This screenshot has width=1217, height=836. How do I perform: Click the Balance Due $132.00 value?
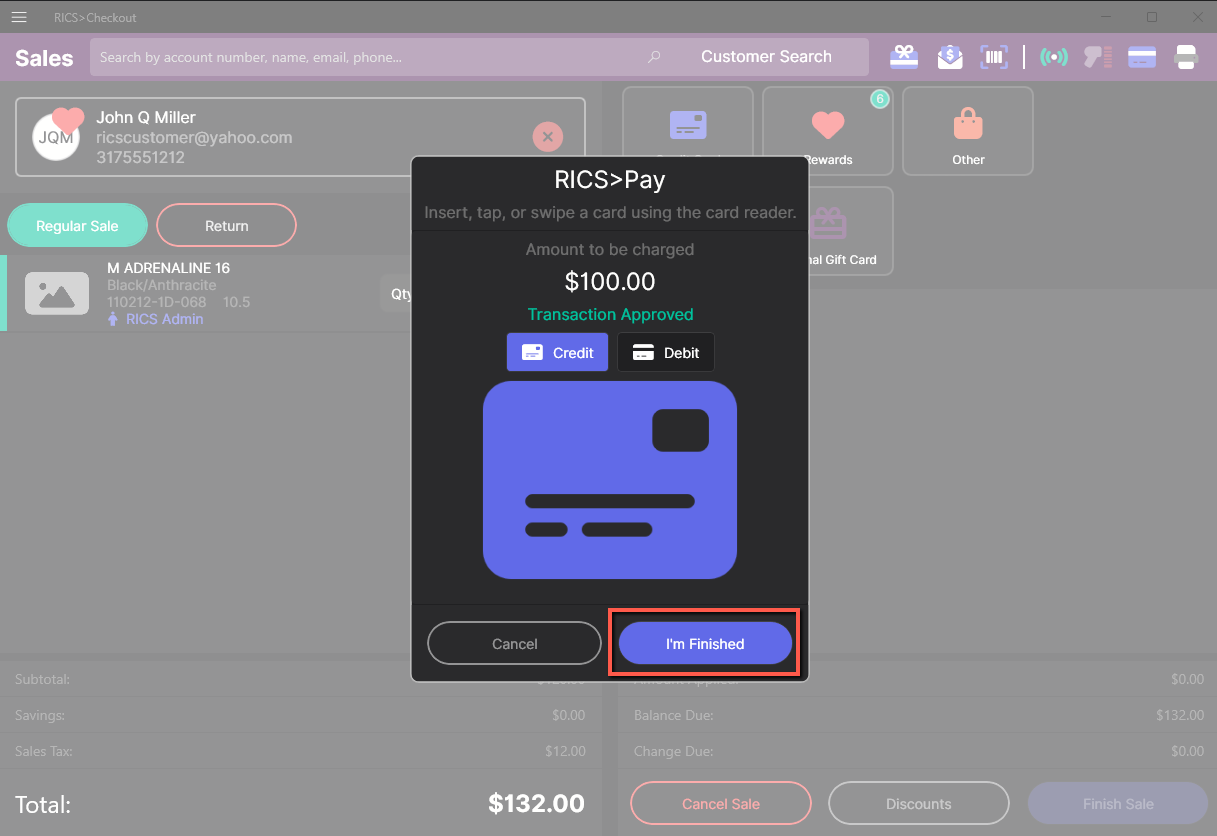[1178, 715]
